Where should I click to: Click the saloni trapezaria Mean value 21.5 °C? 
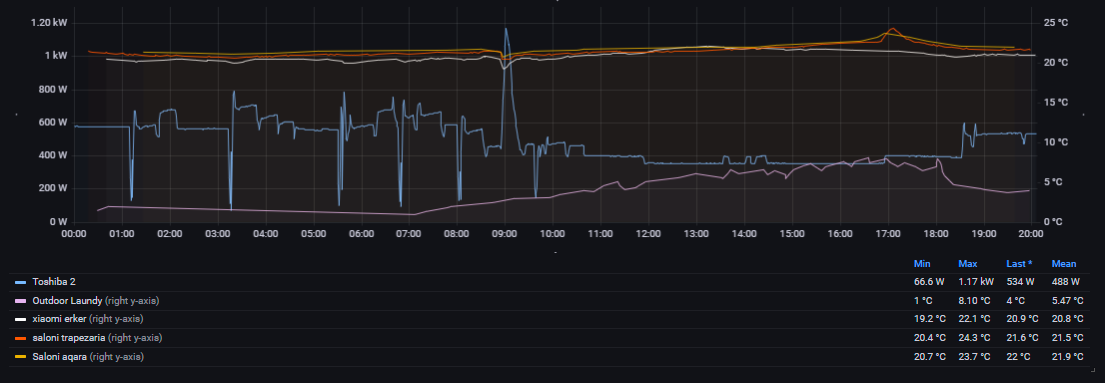(x=1068, y=339)
